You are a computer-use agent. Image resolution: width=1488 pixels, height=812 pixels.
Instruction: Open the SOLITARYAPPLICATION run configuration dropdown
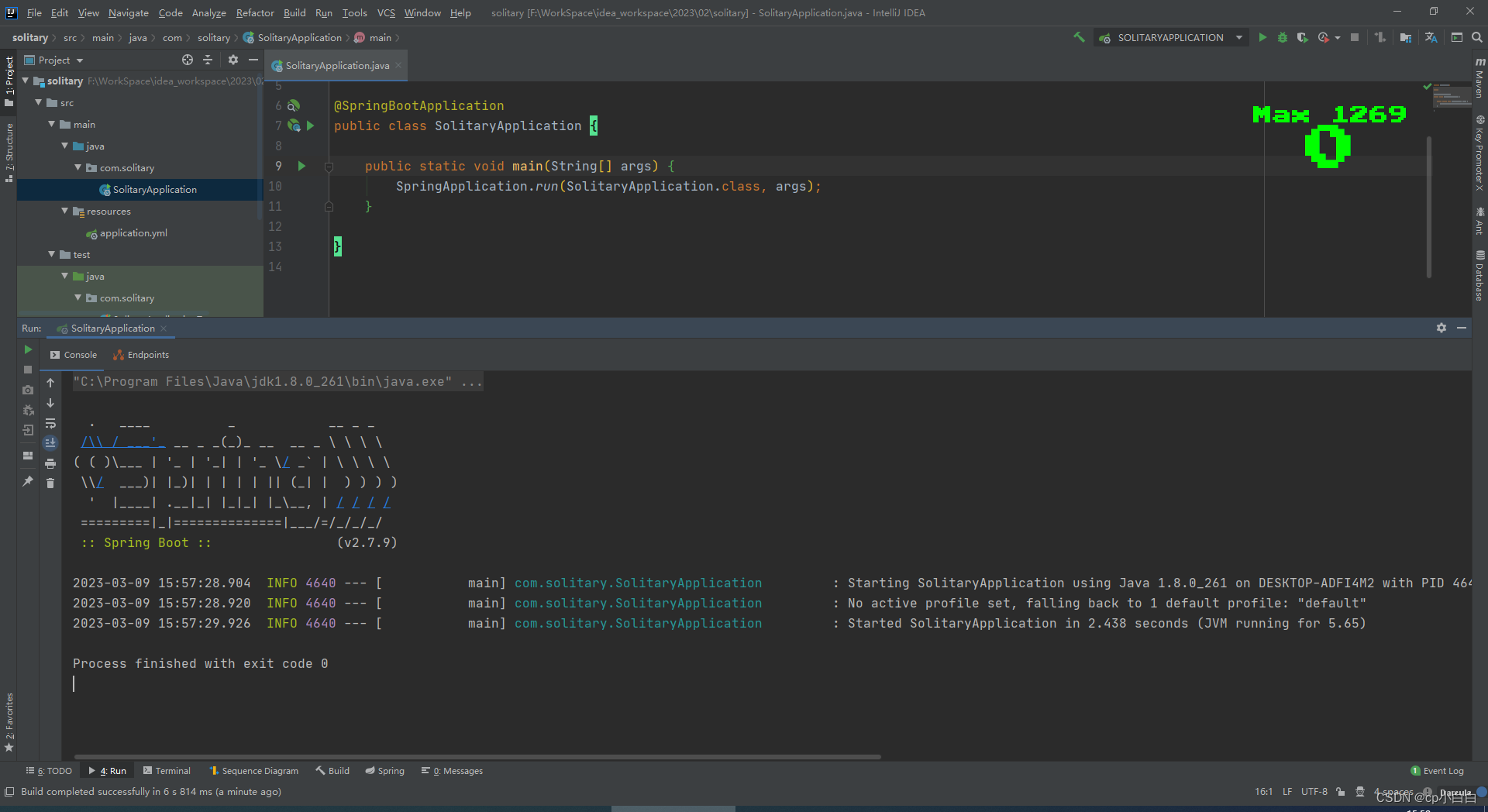tap(1171, 37)
